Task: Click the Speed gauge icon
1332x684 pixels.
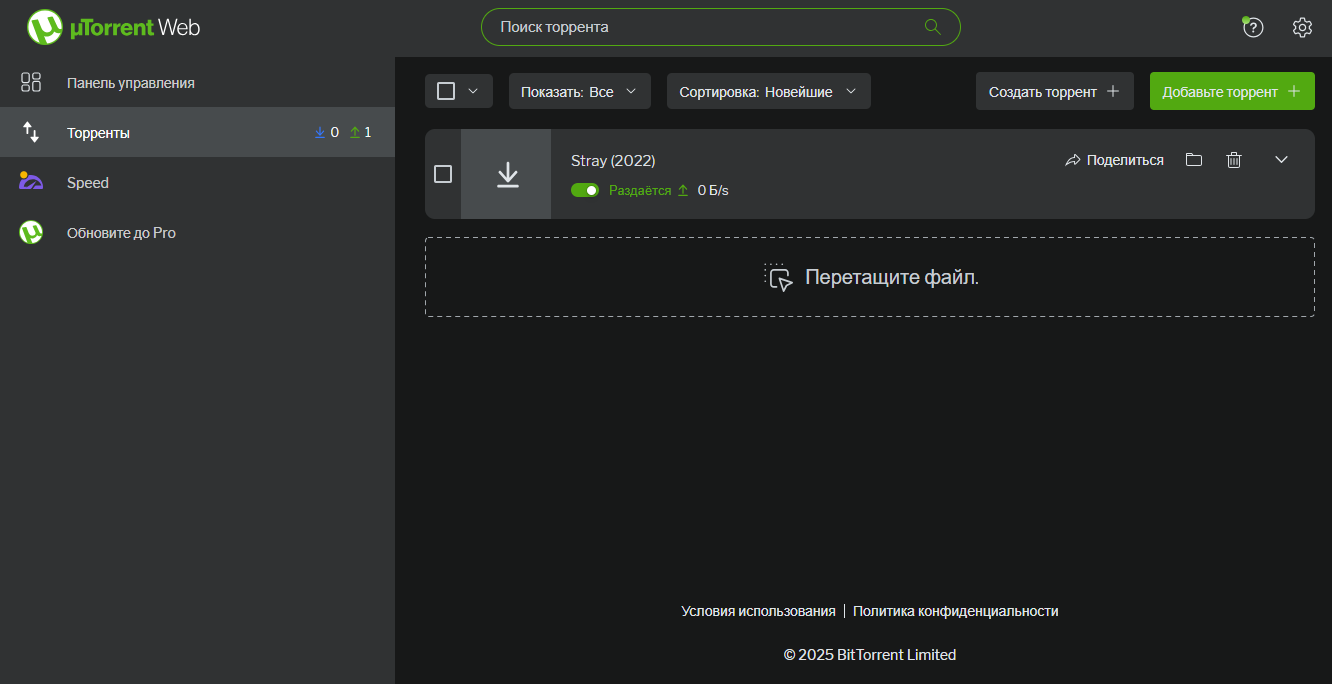Action: [x=31, y=182]
